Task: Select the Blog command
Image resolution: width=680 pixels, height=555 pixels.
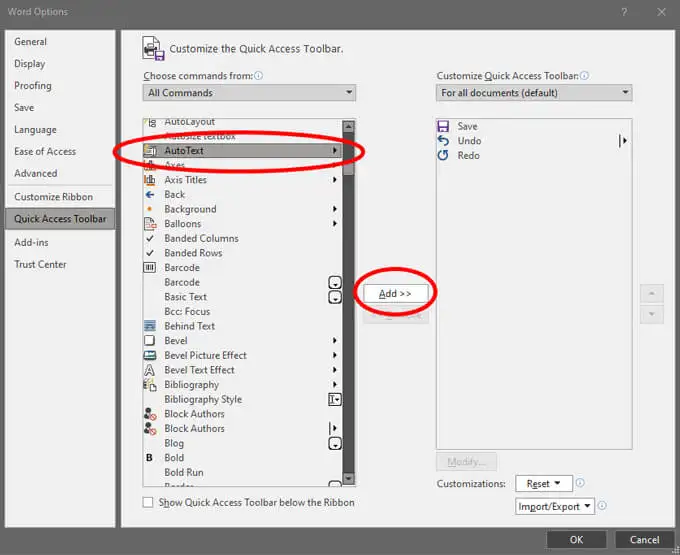Action: 174,443
